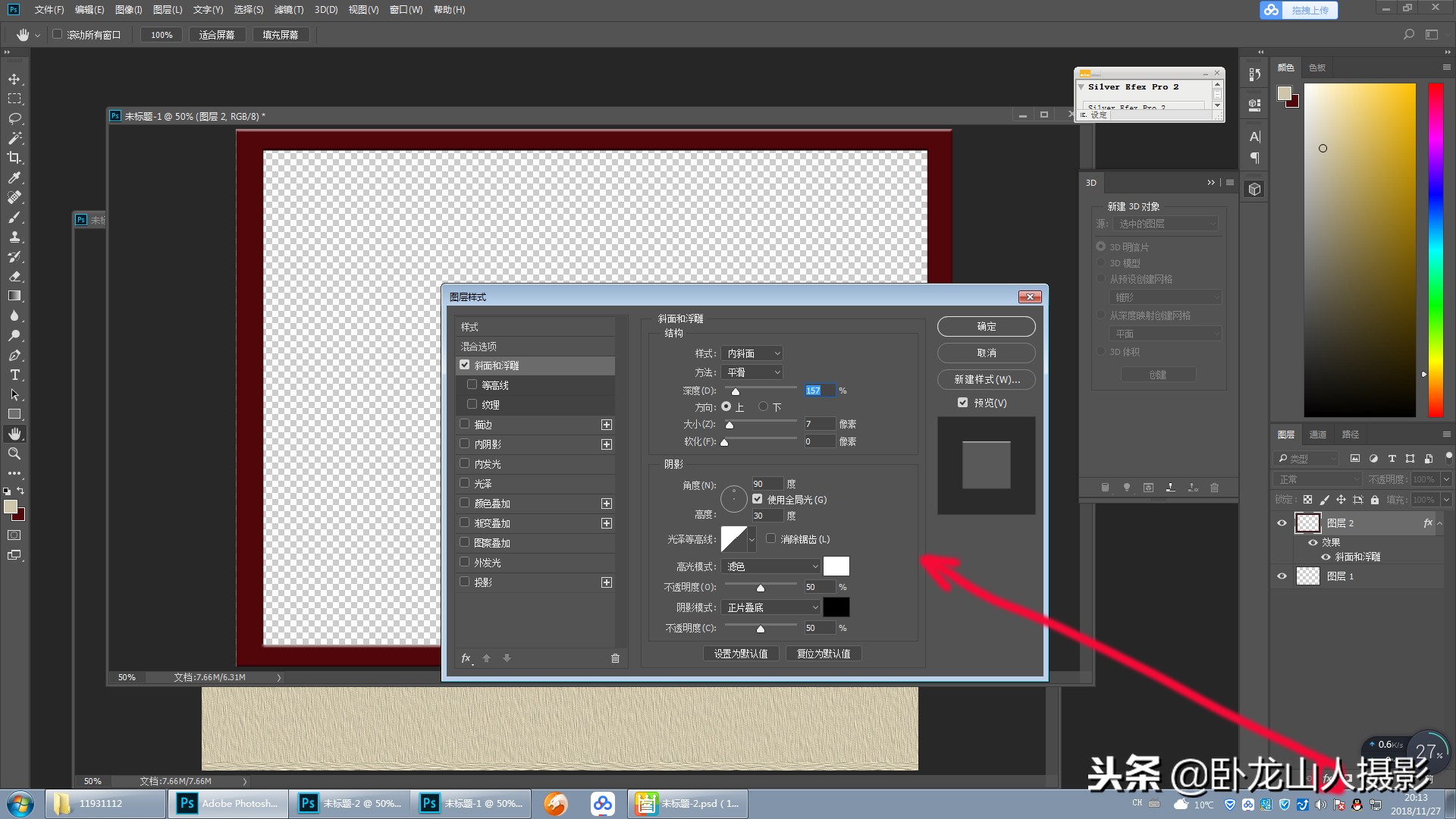Select the Zoom tool

tap(15, 453)
